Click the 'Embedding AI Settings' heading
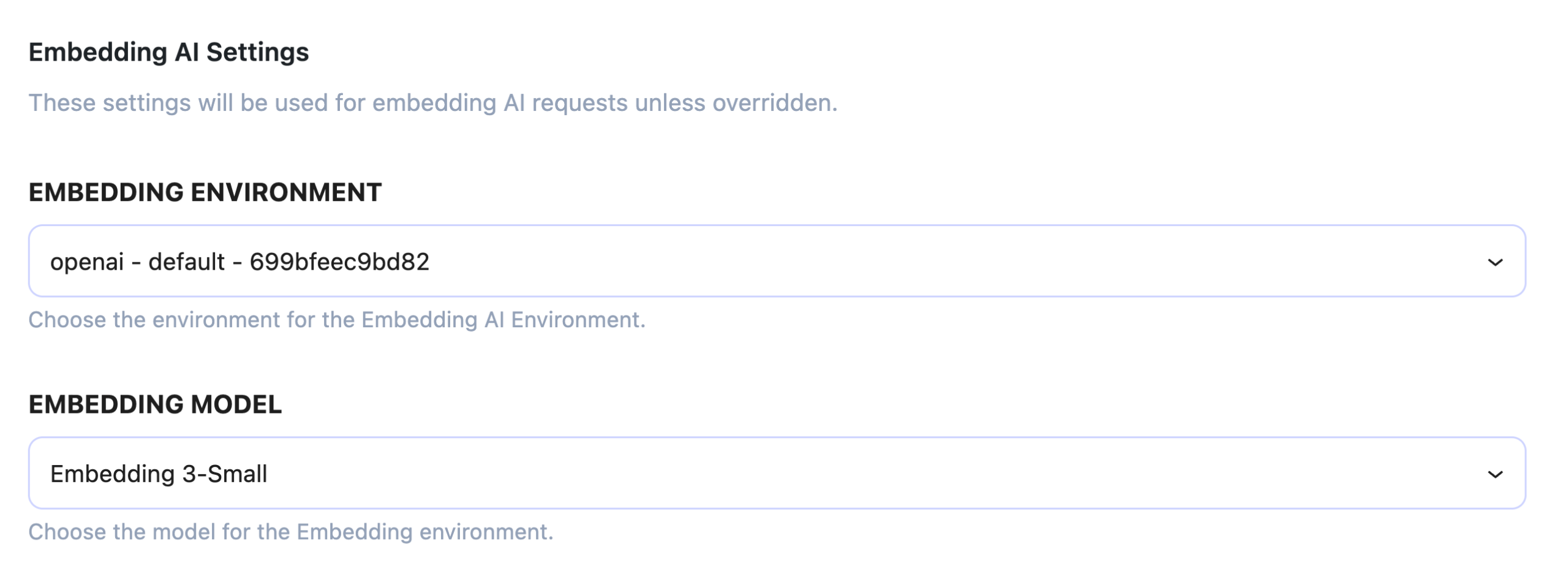This screenshot has width=1568, height=579. point(168,52)
